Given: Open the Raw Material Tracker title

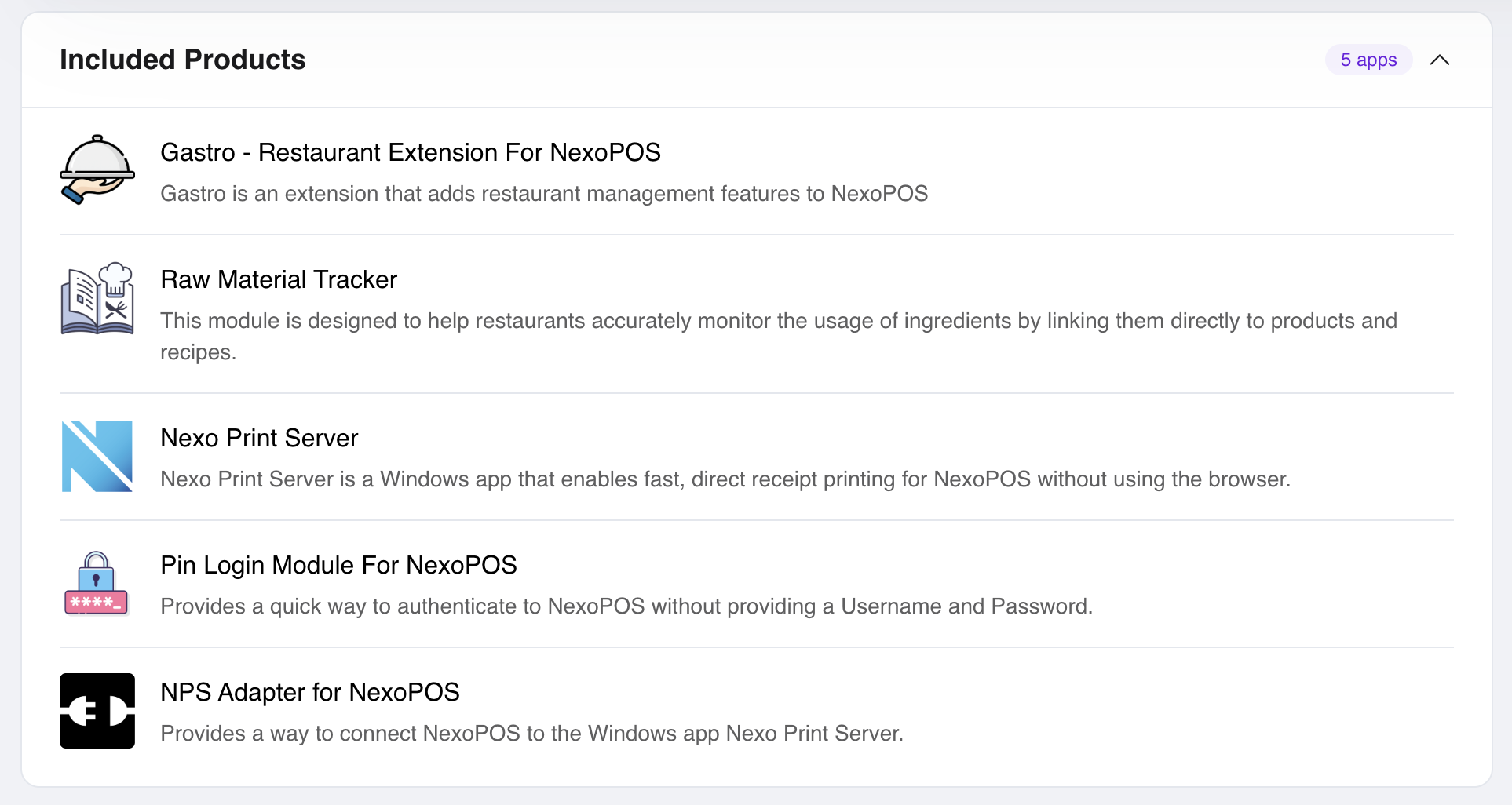Looking at the screenshot, I should pyautogui.click(x=279, y=279).
